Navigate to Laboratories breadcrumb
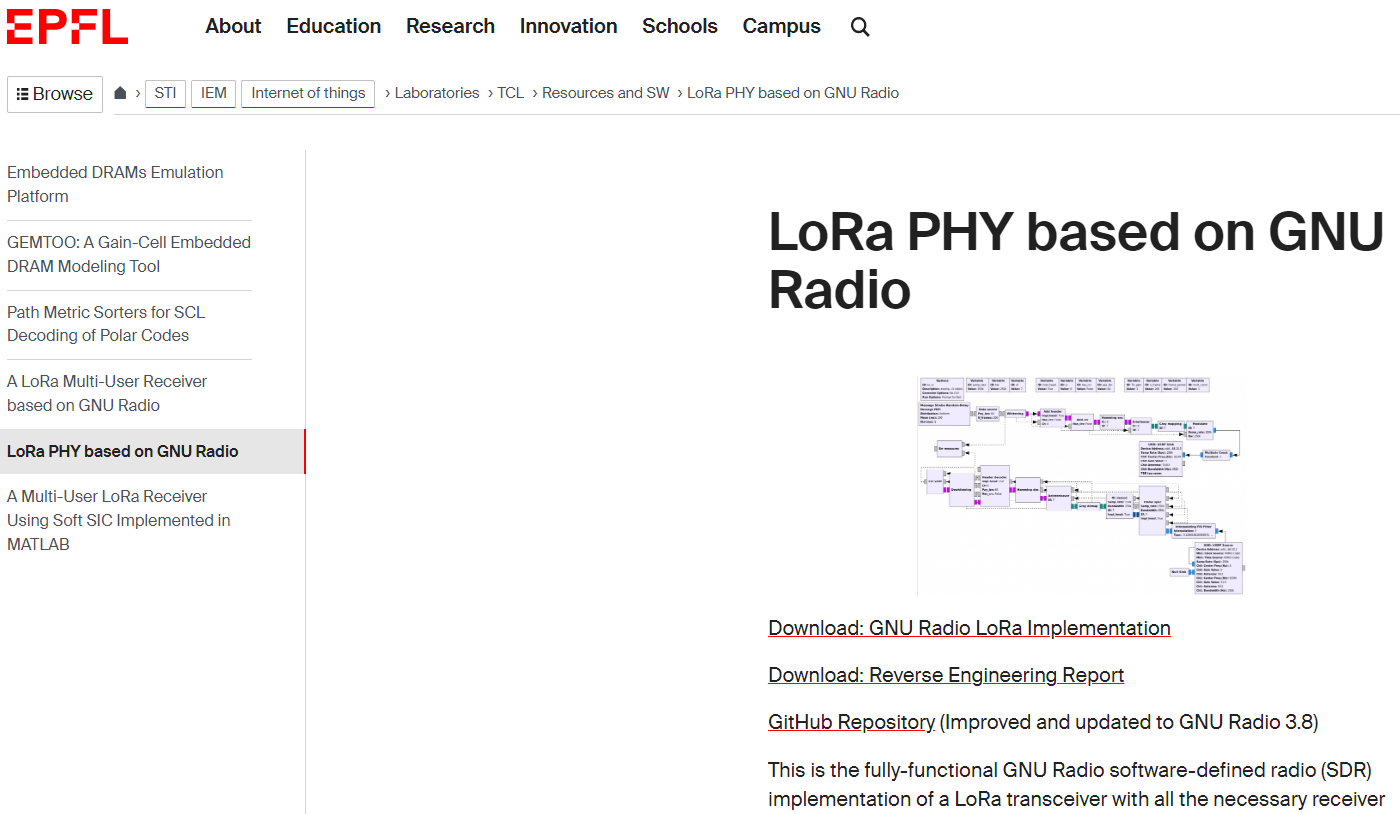1400x814 pixels. [437, 93]
